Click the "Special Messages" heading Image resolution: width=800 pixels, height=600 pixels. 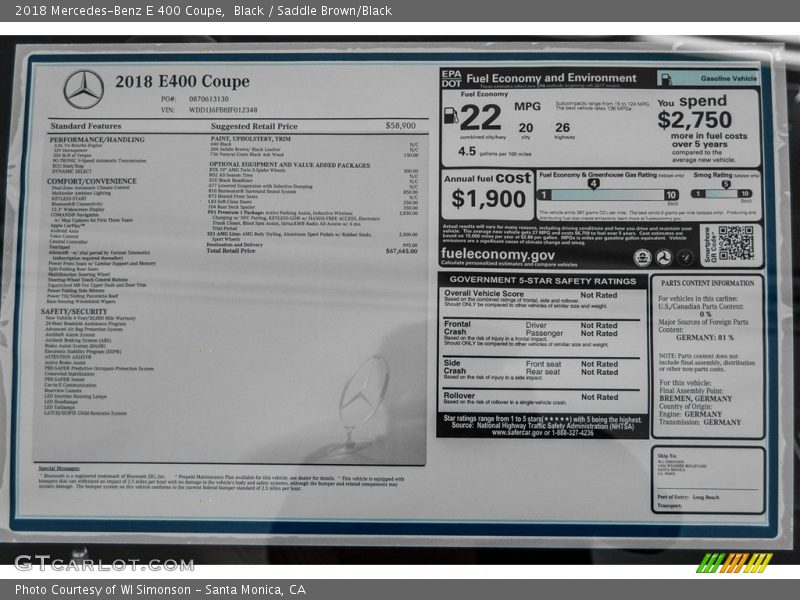(x=59, y=468)
